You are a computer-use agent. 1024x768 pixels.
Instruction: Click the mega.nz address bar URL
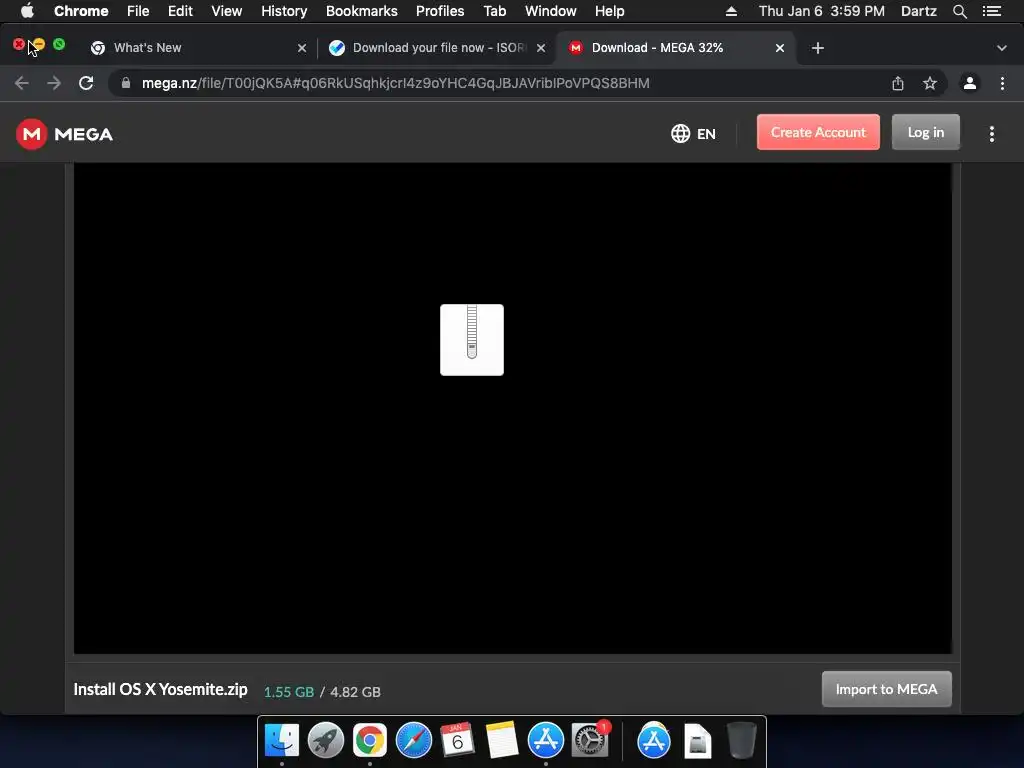(396, 83)
